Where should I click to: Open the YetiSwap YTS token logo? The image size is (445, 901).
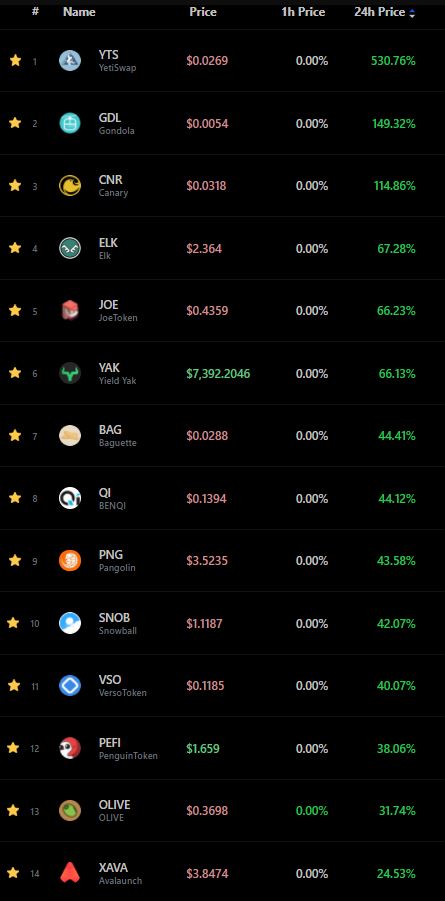pyautogui.click(x=70, y=60)
